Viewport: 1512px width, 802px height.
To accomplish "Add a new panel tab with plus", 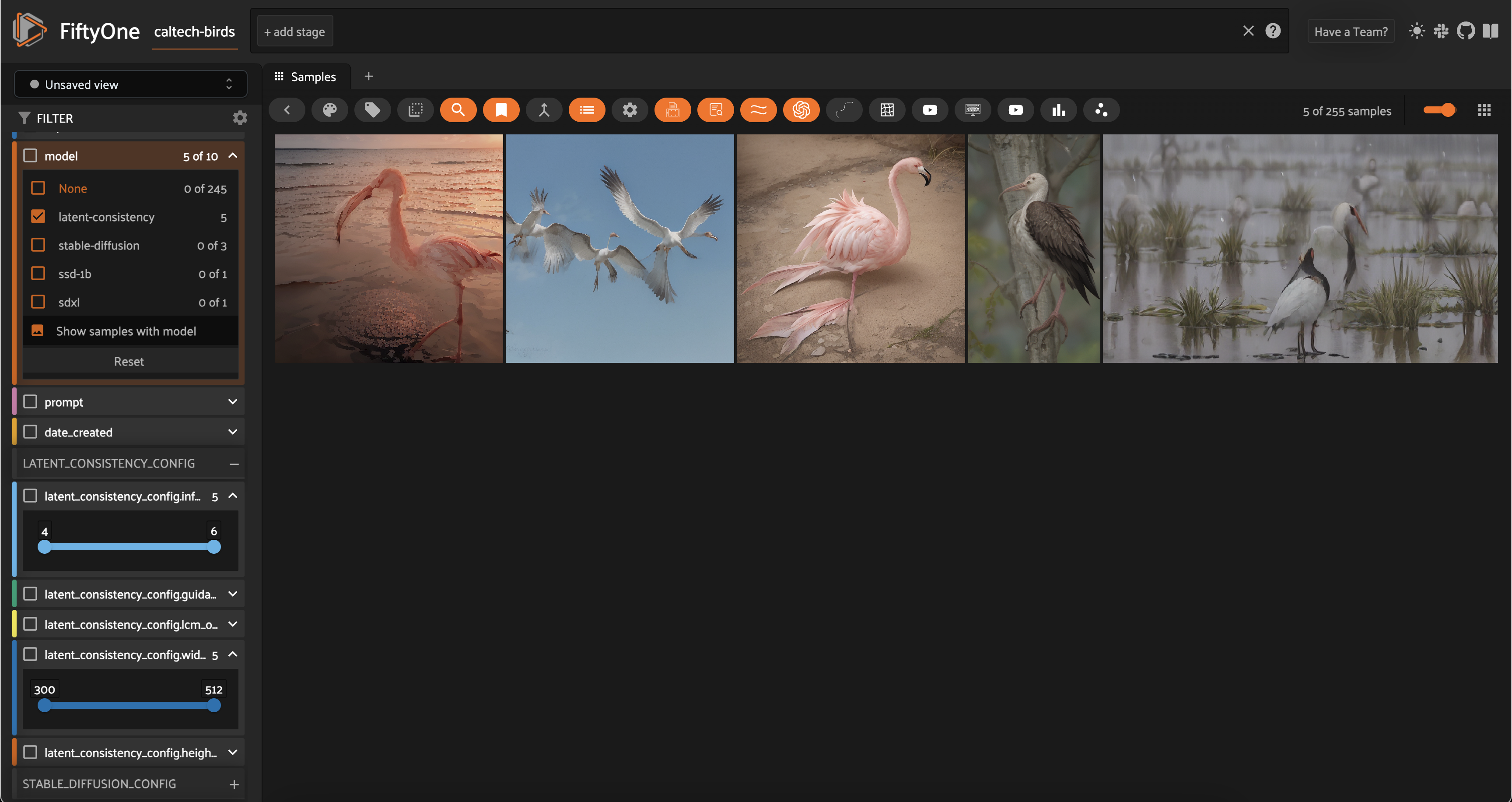I will point(369,76).
